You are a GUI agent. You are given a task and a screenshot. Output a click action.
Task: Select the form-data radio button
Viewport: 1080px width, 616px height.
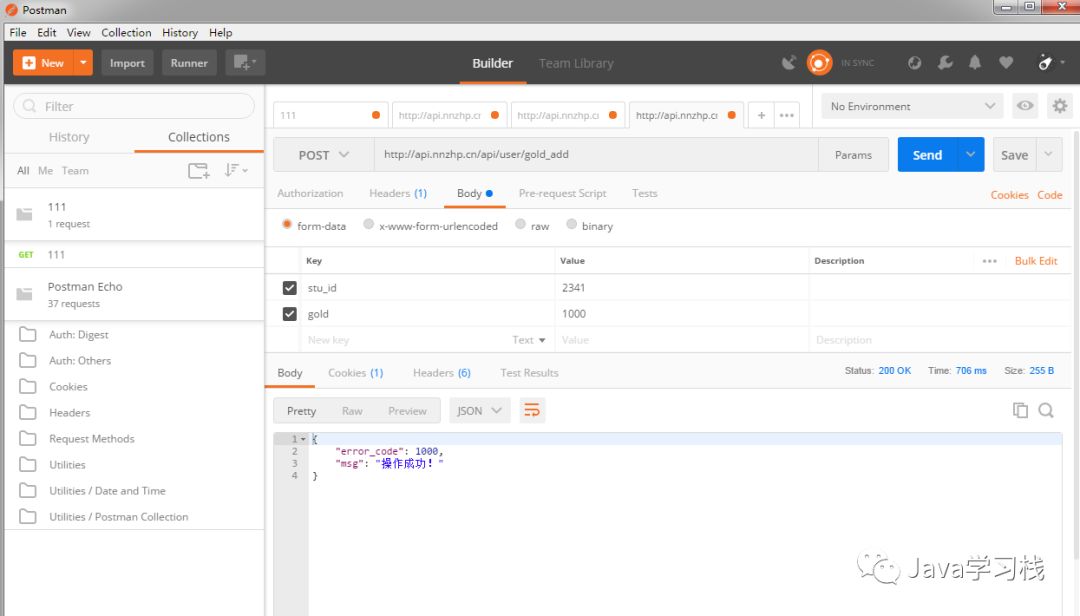(x=287, y=225)
